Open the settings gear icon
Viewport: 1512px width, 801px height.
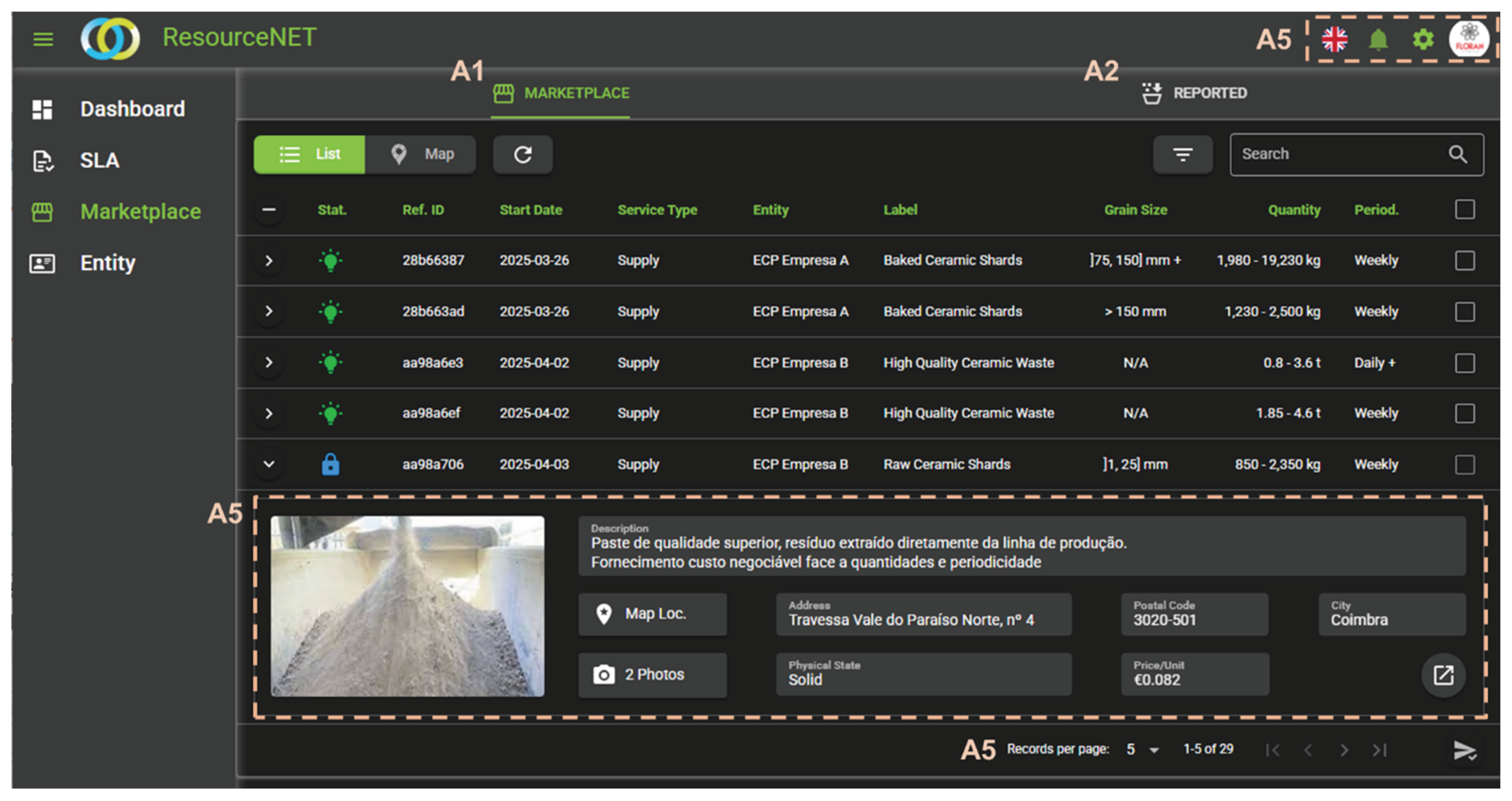coord(1422,39)
